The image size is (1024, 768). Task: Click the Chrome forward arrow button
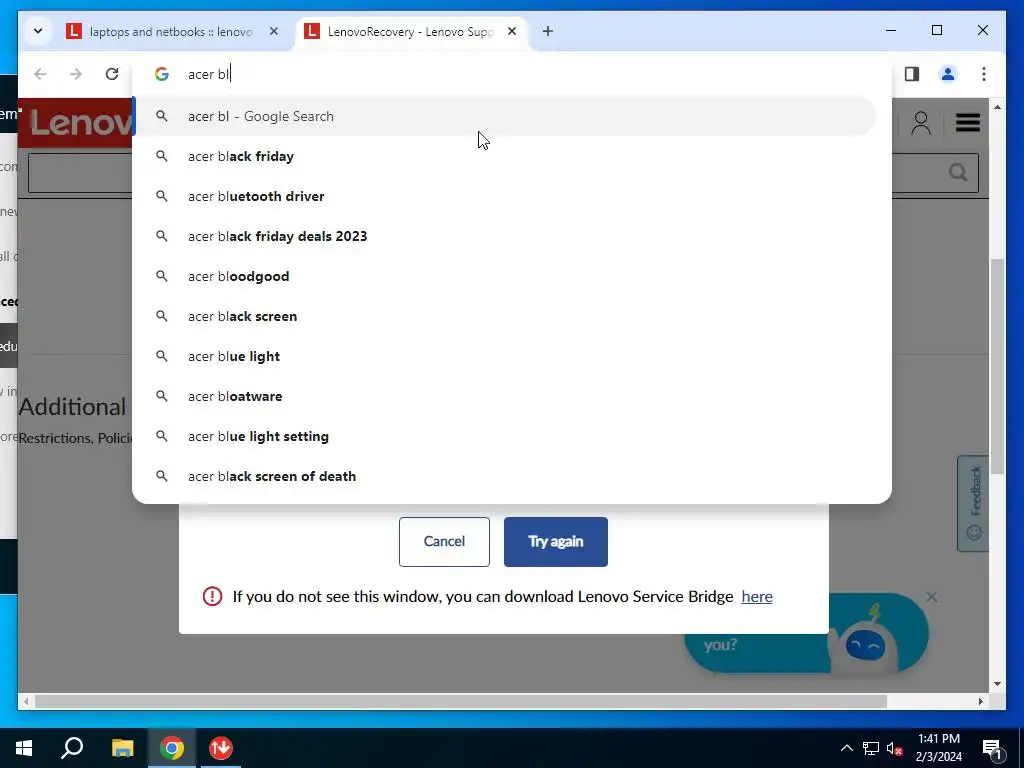pos(76,74)
